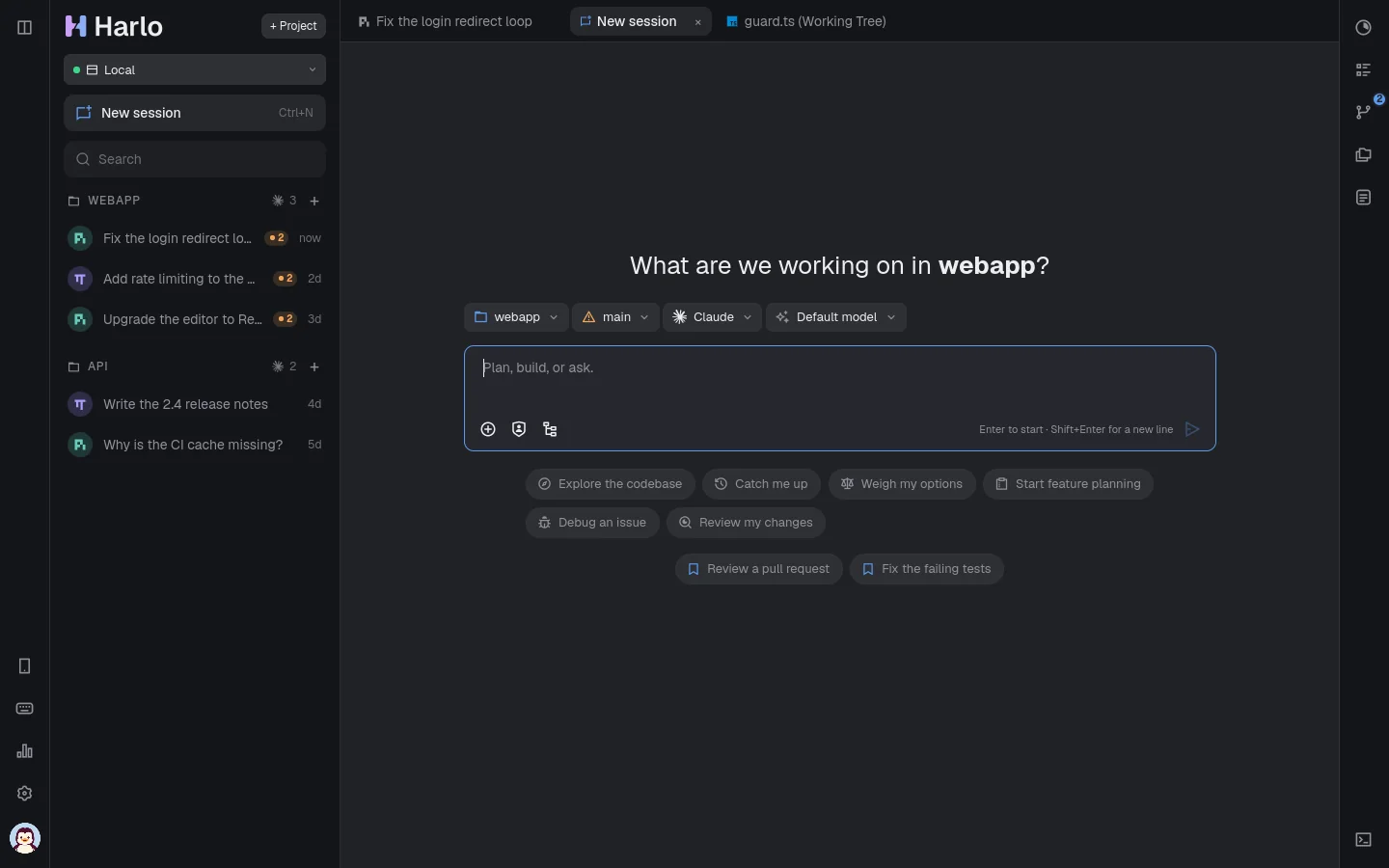This screenshot has height=868, width=1389.
Task: Choose the Catch me up suggestion
Action: click(x=761, y=484)
